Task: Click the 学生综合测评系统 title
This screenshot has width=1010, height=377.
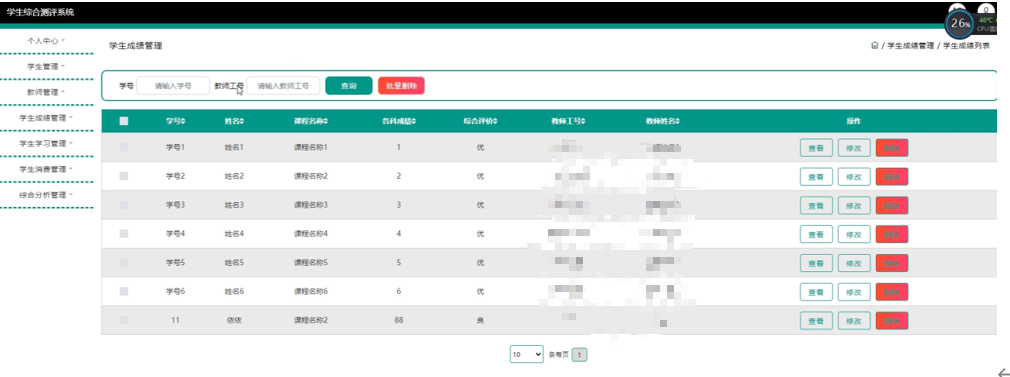Action: 40,12
